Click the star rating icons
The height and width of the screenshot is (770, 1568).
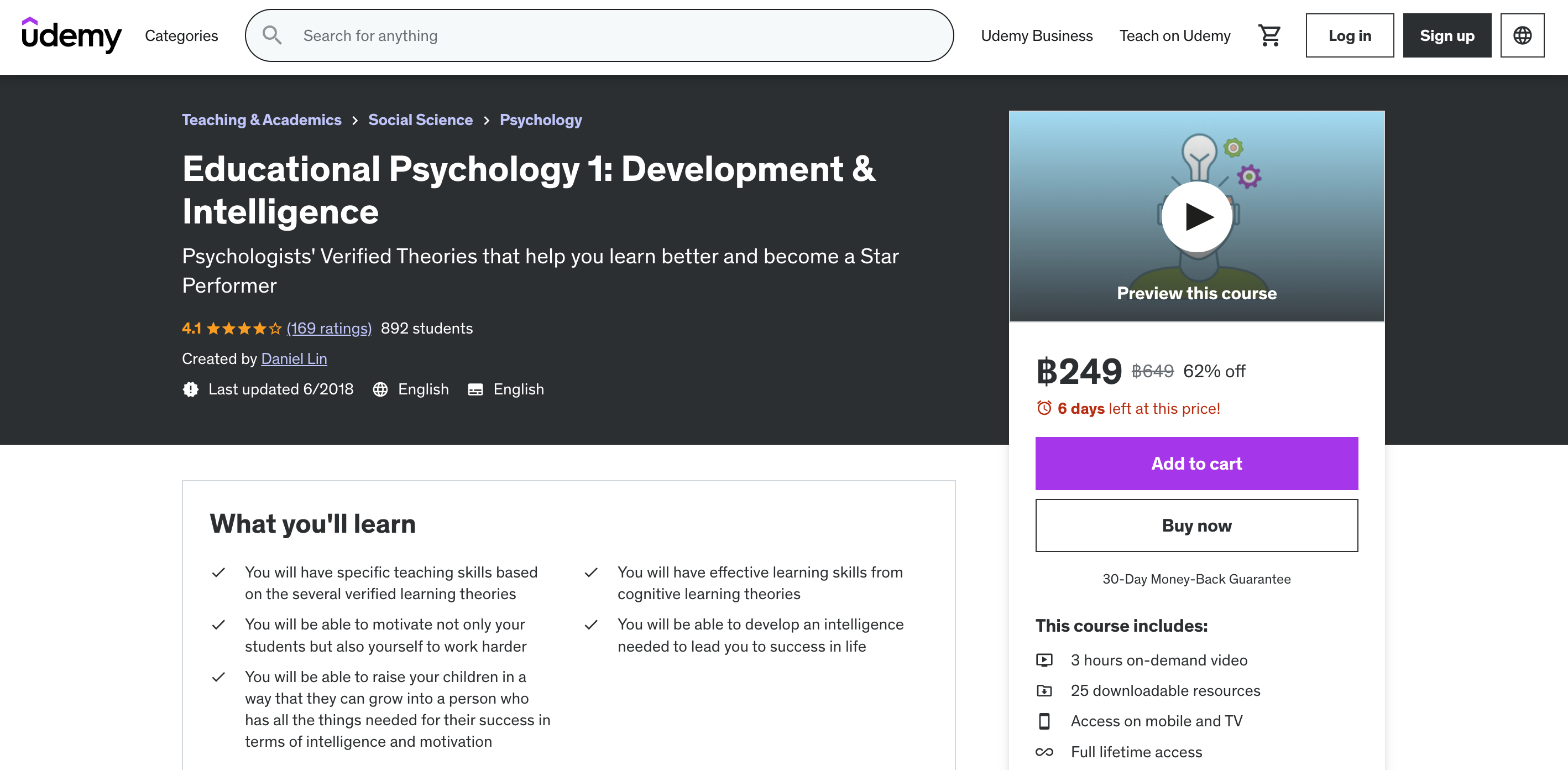(244, 329)
